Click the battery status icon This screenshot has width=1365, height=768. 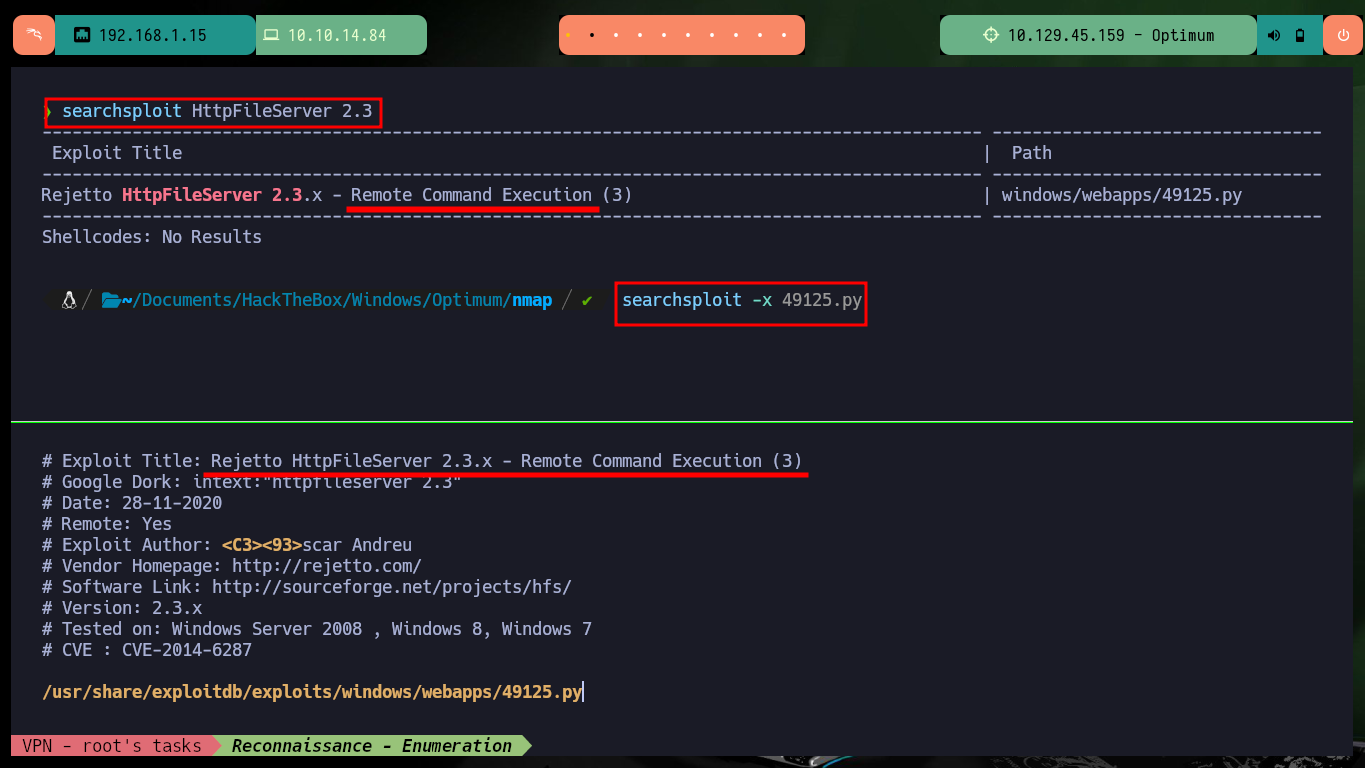[1300, 35]
